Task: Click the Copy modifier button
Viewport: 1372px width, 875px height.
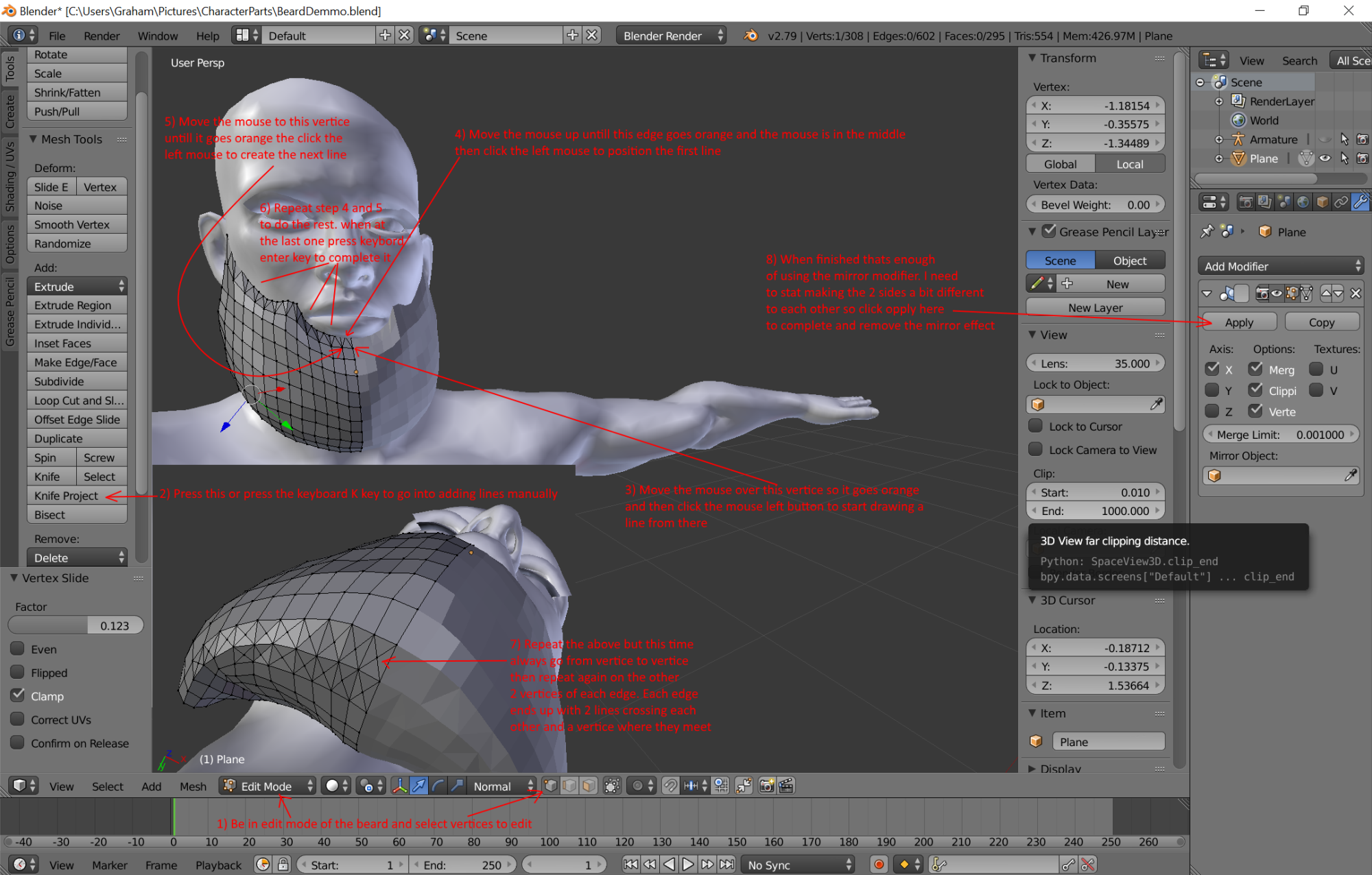Action: 1321,322
